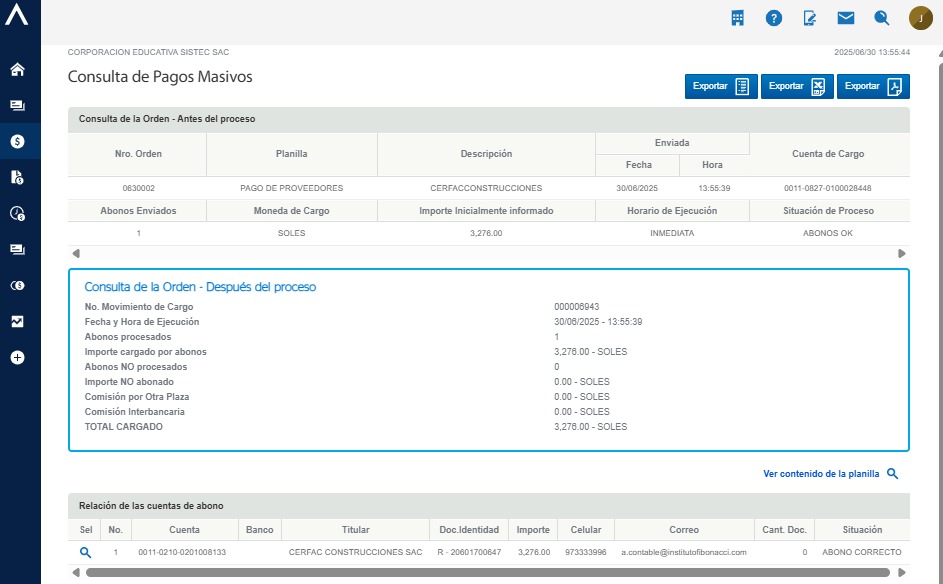Export the query to Excel

[x=797, y=86]
